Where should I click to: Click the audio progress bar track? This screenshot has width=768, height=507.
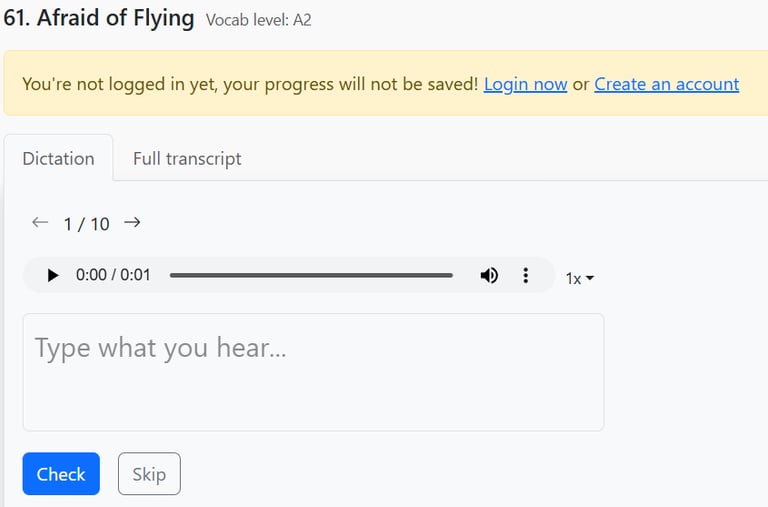pyautogui.click(x=311, y=275)
